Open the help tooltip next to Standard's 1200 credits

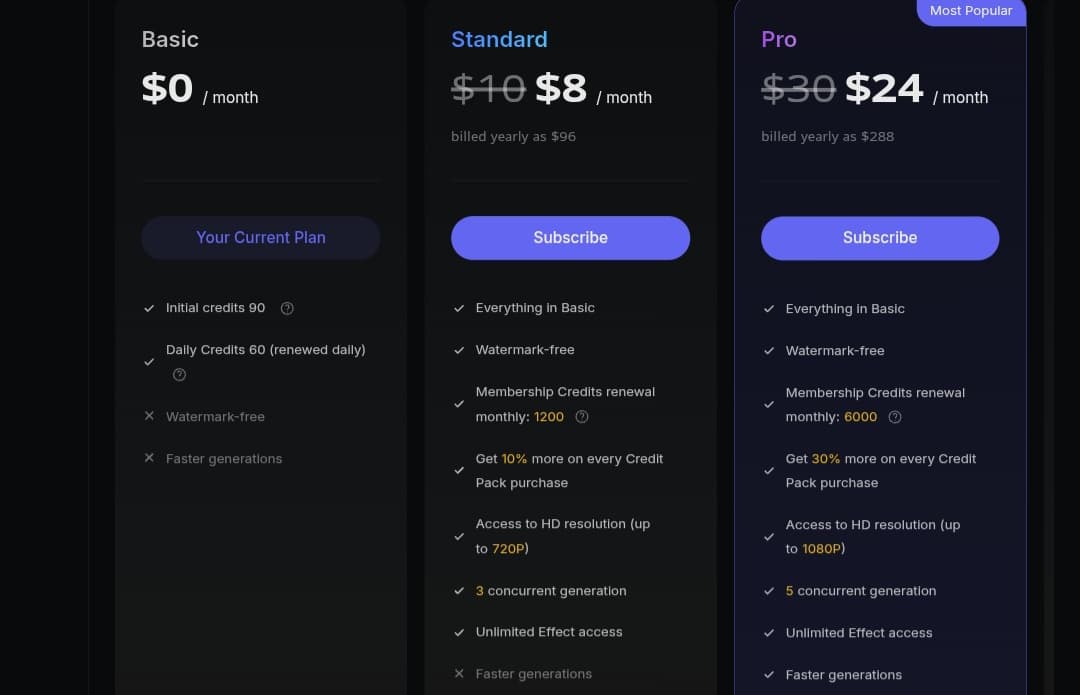pyautogui.click(x=582, y=417)
